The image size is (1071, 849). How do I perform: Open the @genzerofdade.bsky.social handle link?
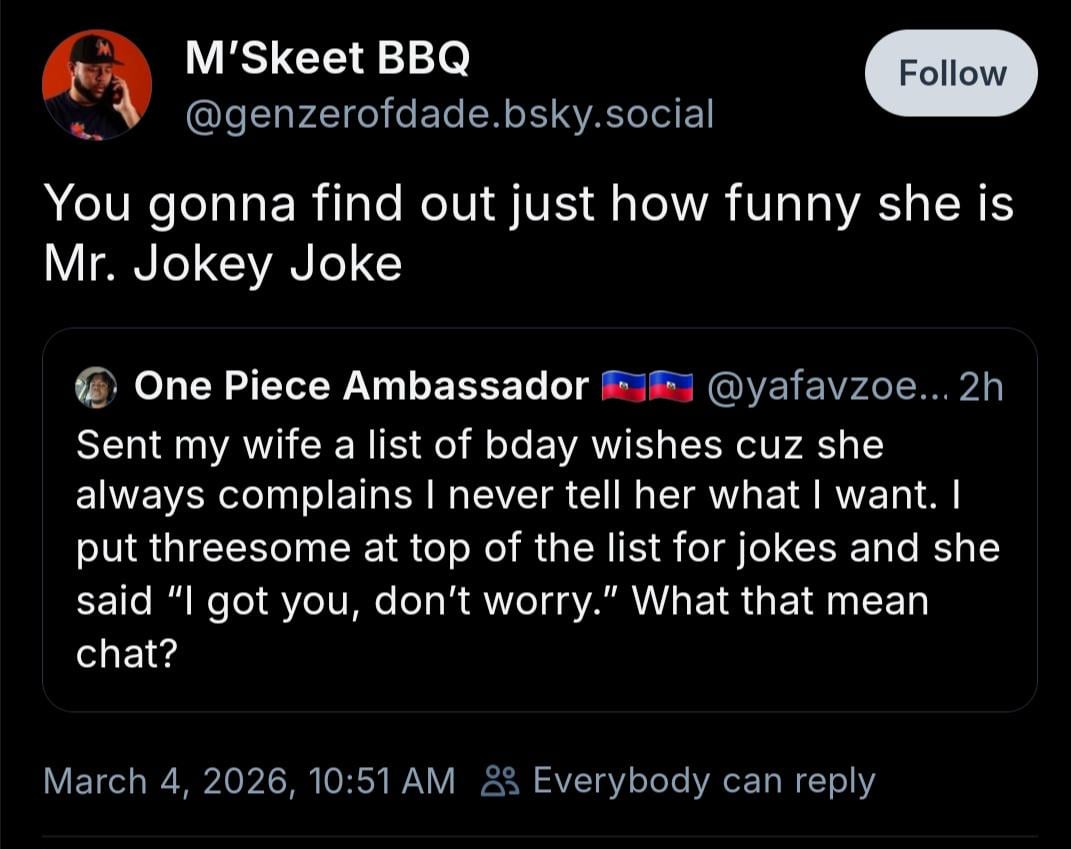(x=450, y=115)
